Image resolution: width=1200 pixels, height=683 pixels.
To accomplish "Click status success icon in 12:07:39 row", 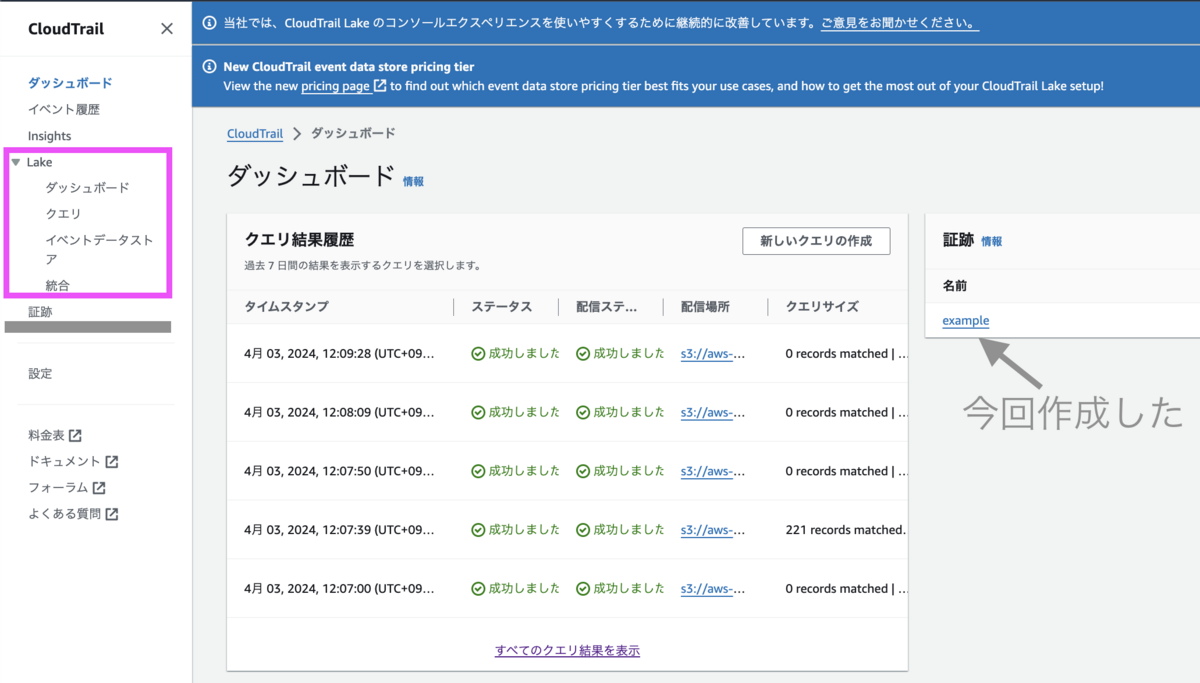I will point(478,530).
